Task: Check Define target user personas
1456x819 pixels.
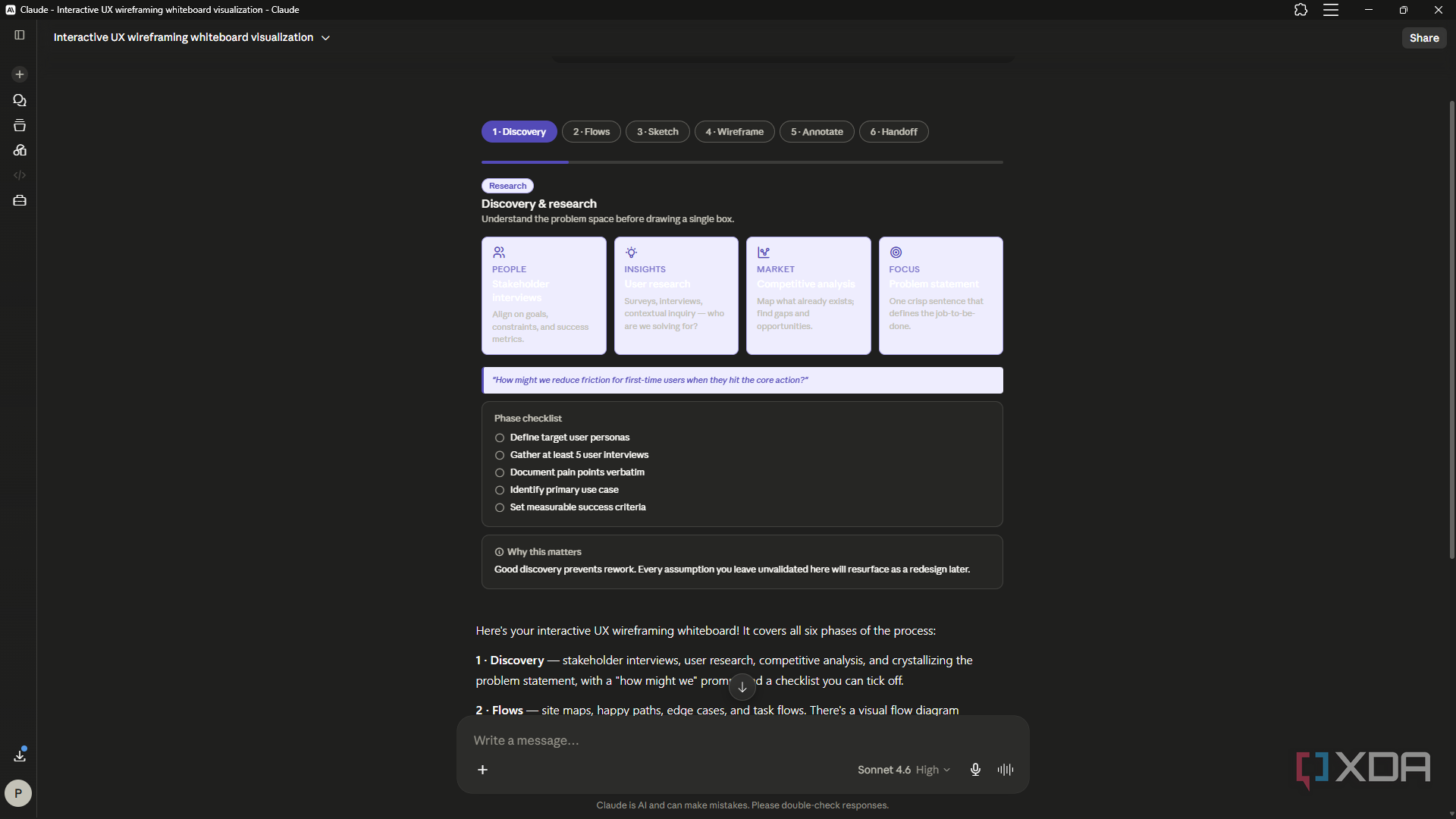Action: 500,438
